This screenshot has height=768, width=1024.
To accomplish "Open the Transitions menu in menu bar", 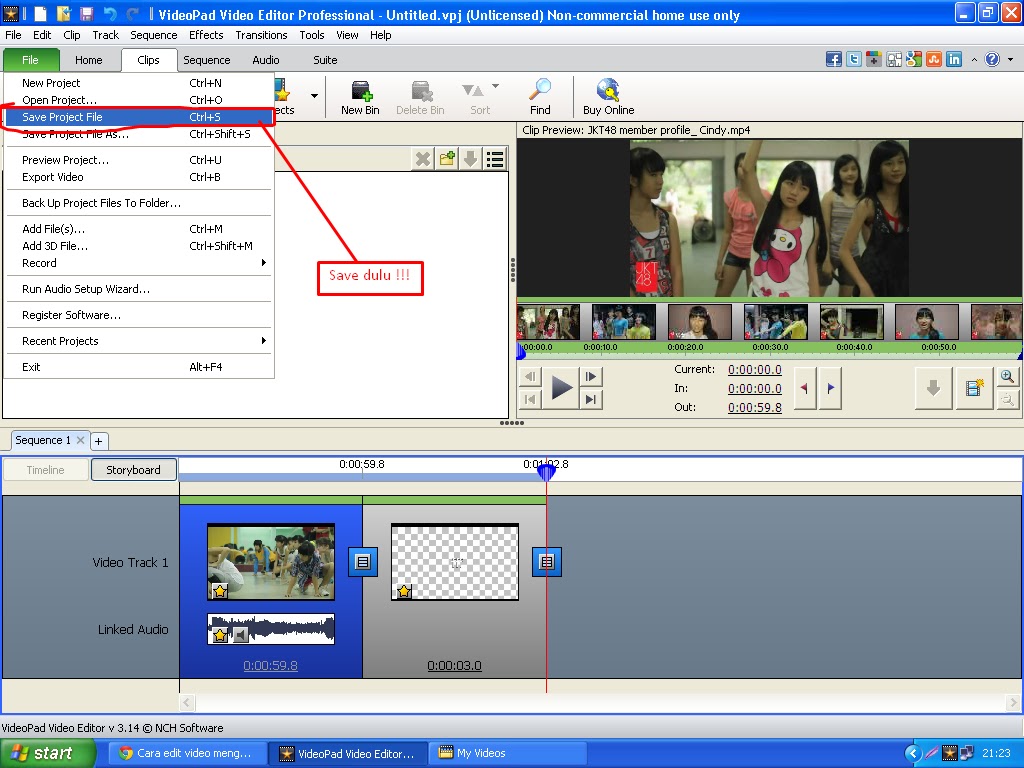I will (x=261, y=35).
